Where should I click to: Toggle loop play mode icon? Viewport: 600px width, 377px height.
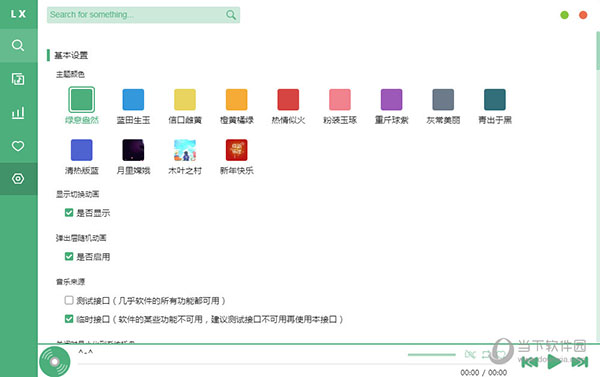tap(486, 354)
